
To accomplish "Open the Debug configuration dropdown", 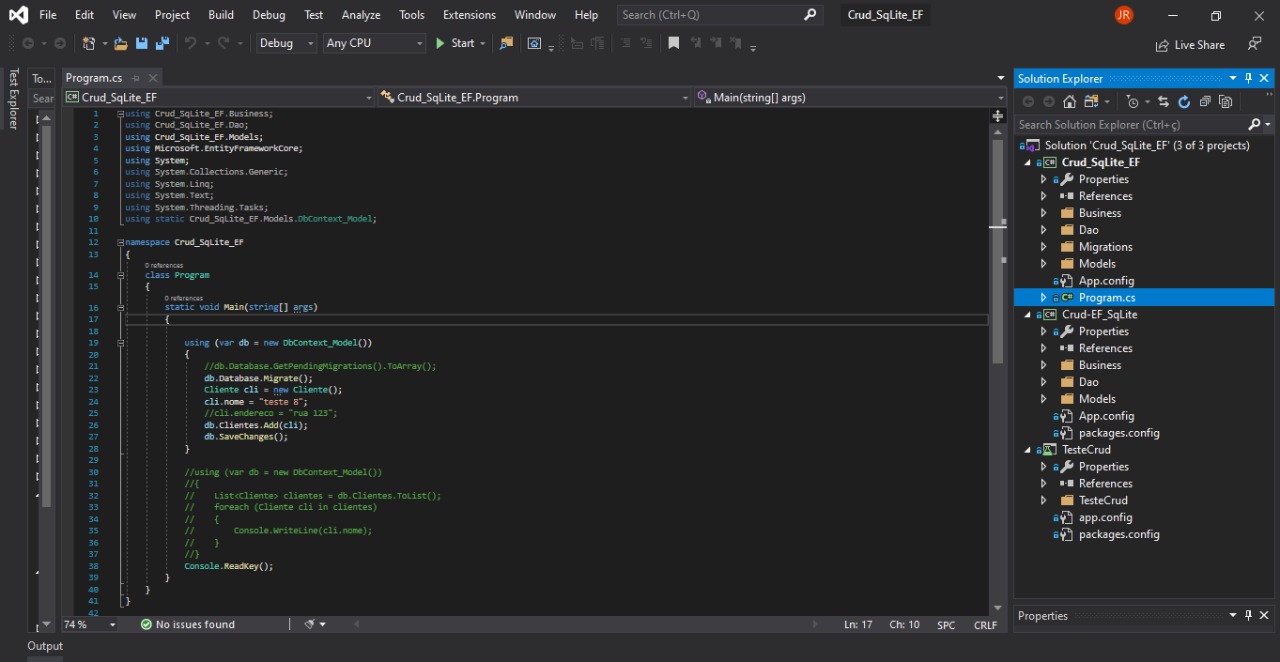I will click(x=283, y=43).
